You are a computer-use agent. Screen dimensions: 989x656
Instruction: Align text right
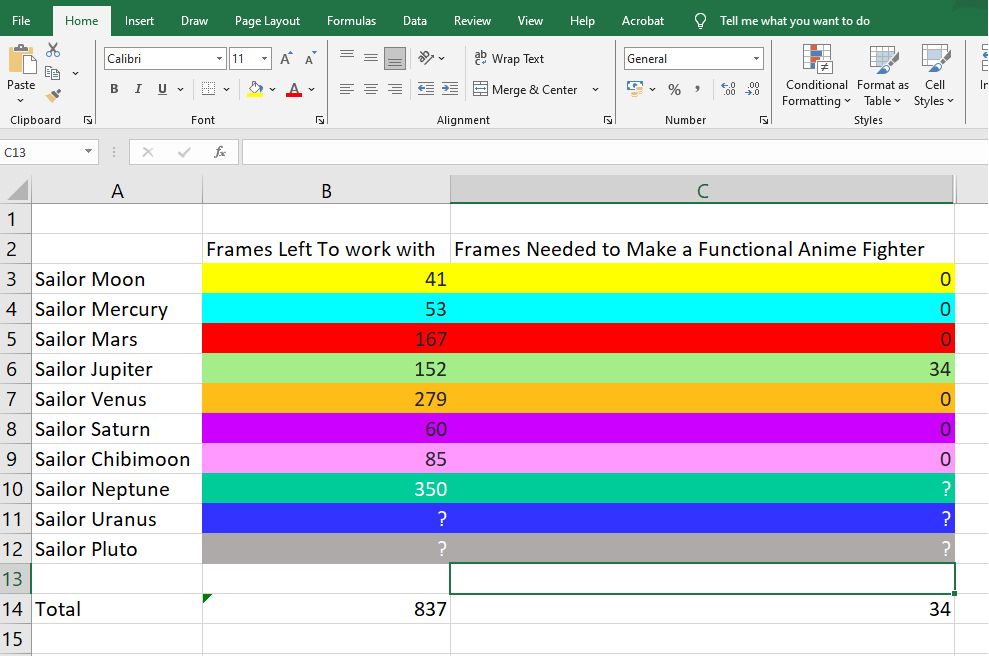395,89
